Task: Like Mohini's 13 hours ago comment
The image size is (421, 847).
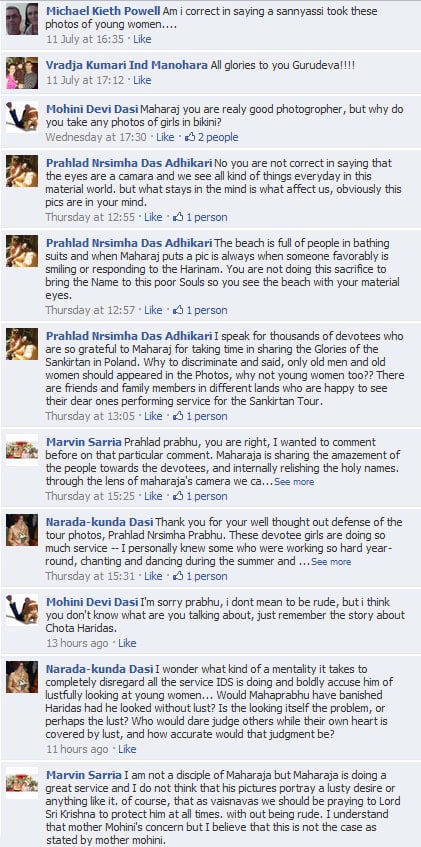Action: 127,643
